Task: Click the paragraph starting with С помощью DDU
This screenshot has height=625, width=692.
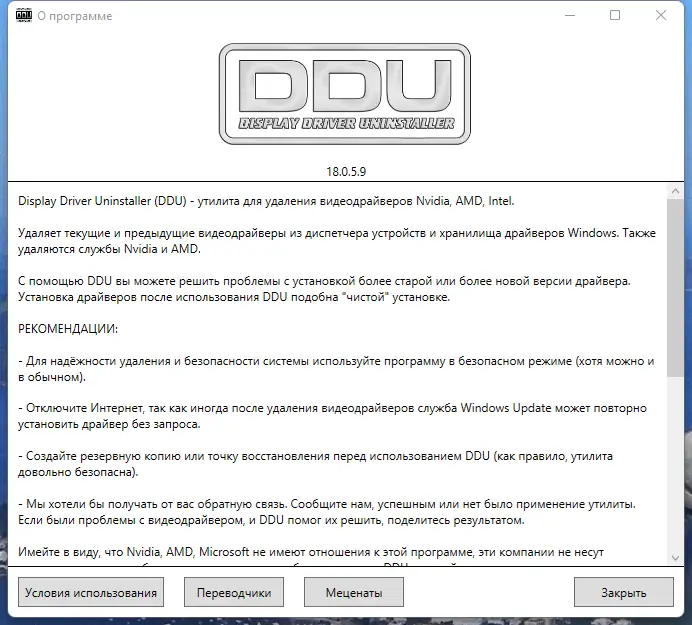Action: pos(324,289)
